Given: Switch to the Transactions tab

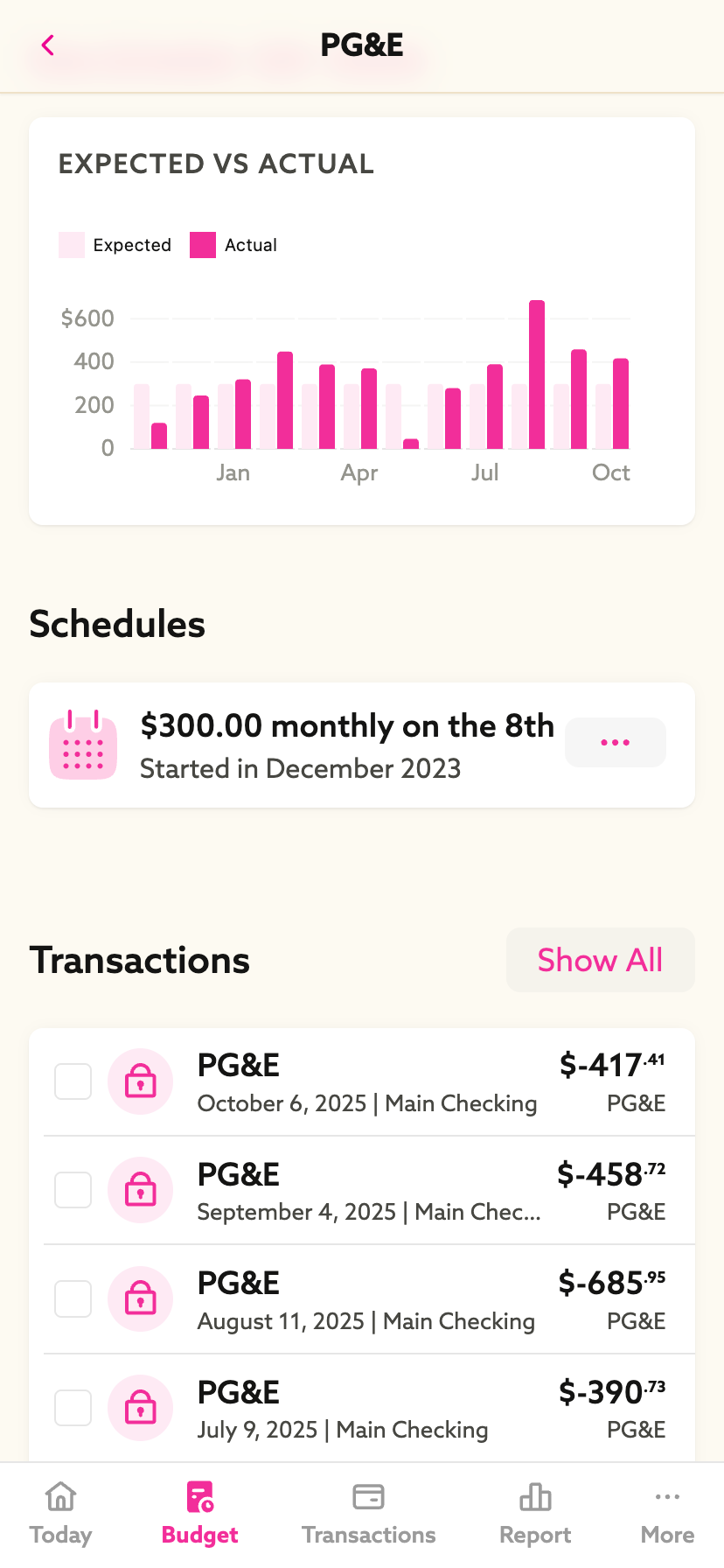Looking at the screenshot, I should click(368, 1514).
